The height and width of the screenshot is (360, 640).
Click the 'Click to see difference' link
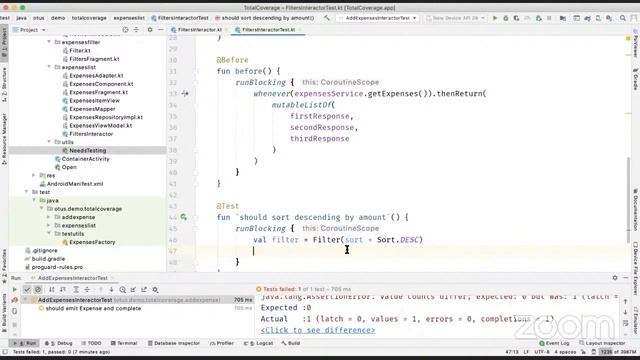318,330
